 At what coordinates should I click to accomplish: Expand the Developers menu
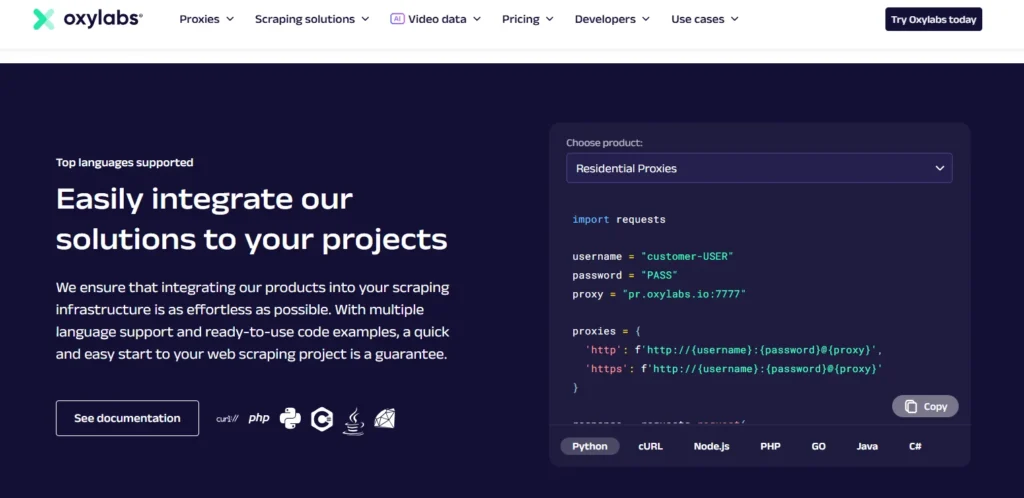click(612, 19)
